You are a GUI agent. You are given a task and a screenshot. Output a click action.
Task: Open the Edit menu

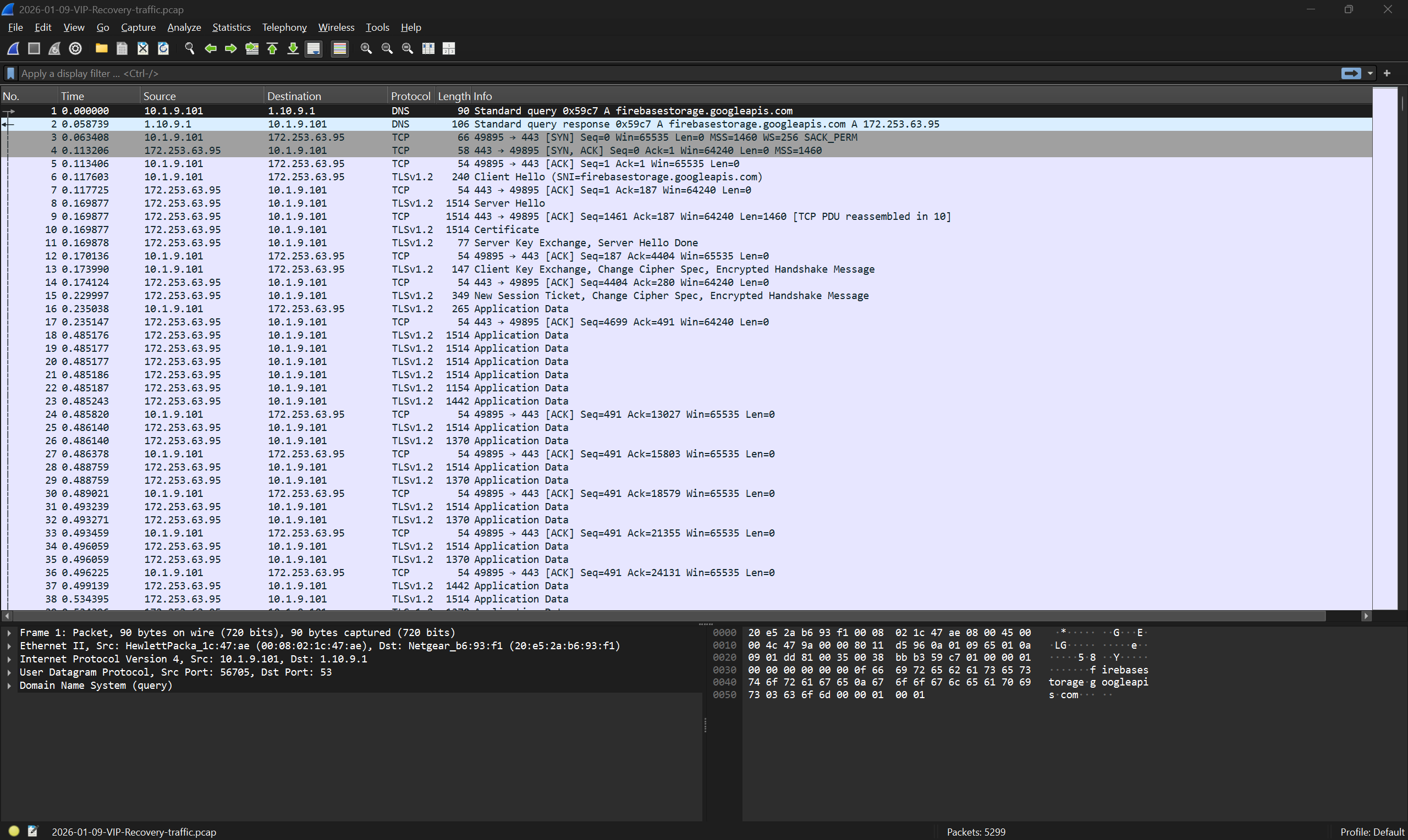click(42, 27)
